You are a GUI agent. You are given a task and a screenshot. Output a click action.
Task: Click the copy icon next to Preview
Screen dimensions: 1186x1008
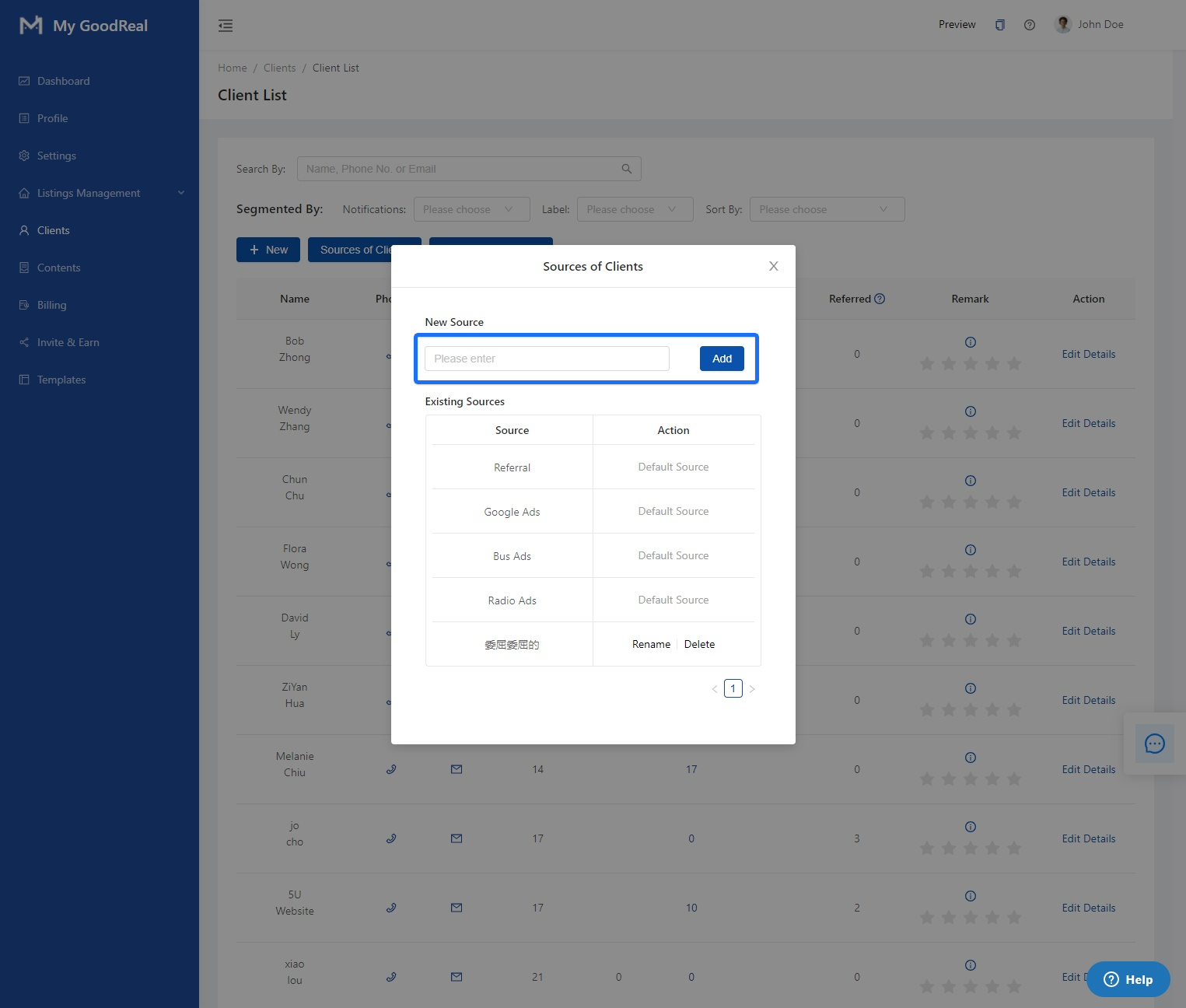click(x=999, y=25)
